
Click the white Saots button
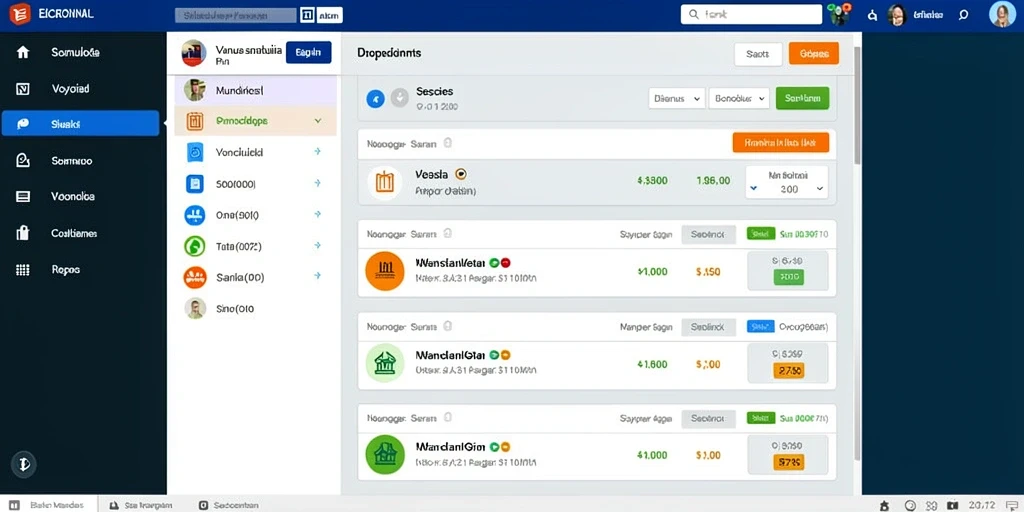coord(758,54)
